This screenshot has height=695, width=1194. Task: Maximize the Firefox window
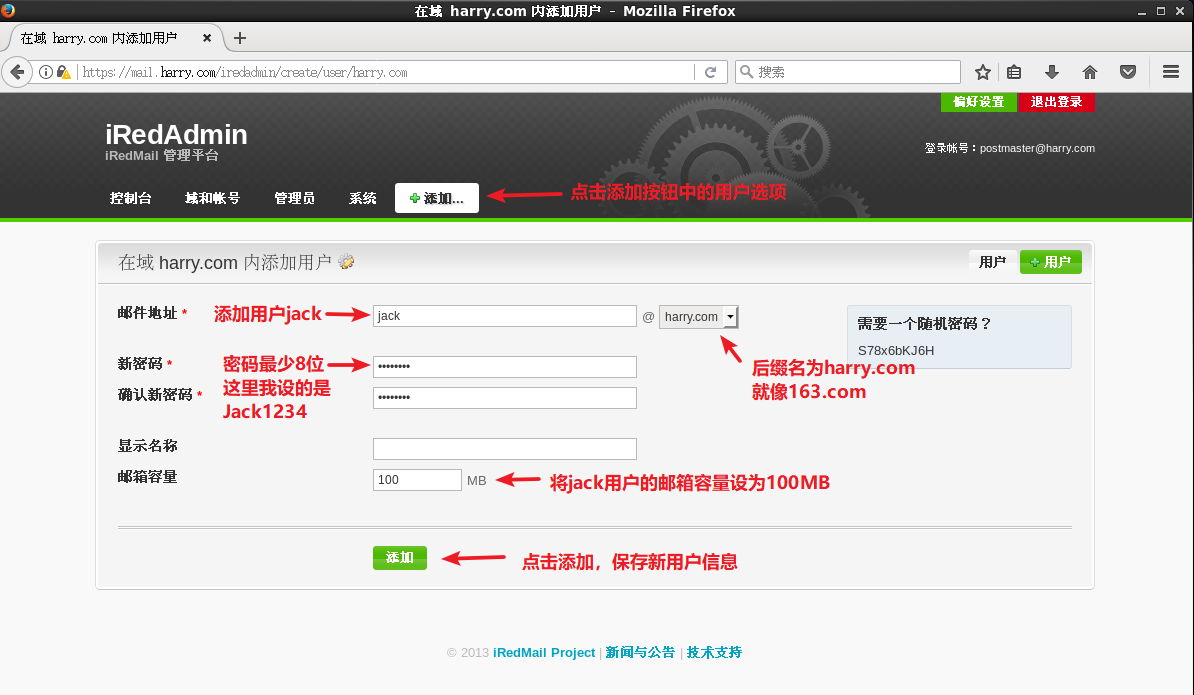coord(1160,11)
